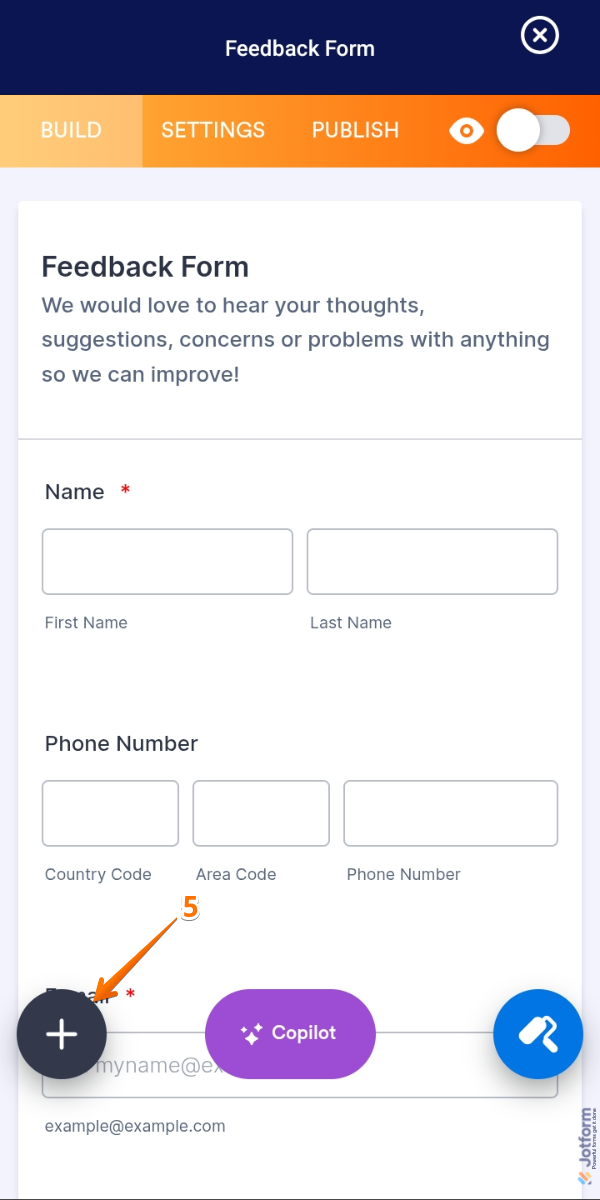Open the PUBLISH tab
The image size is (600, 1200).
355,131
